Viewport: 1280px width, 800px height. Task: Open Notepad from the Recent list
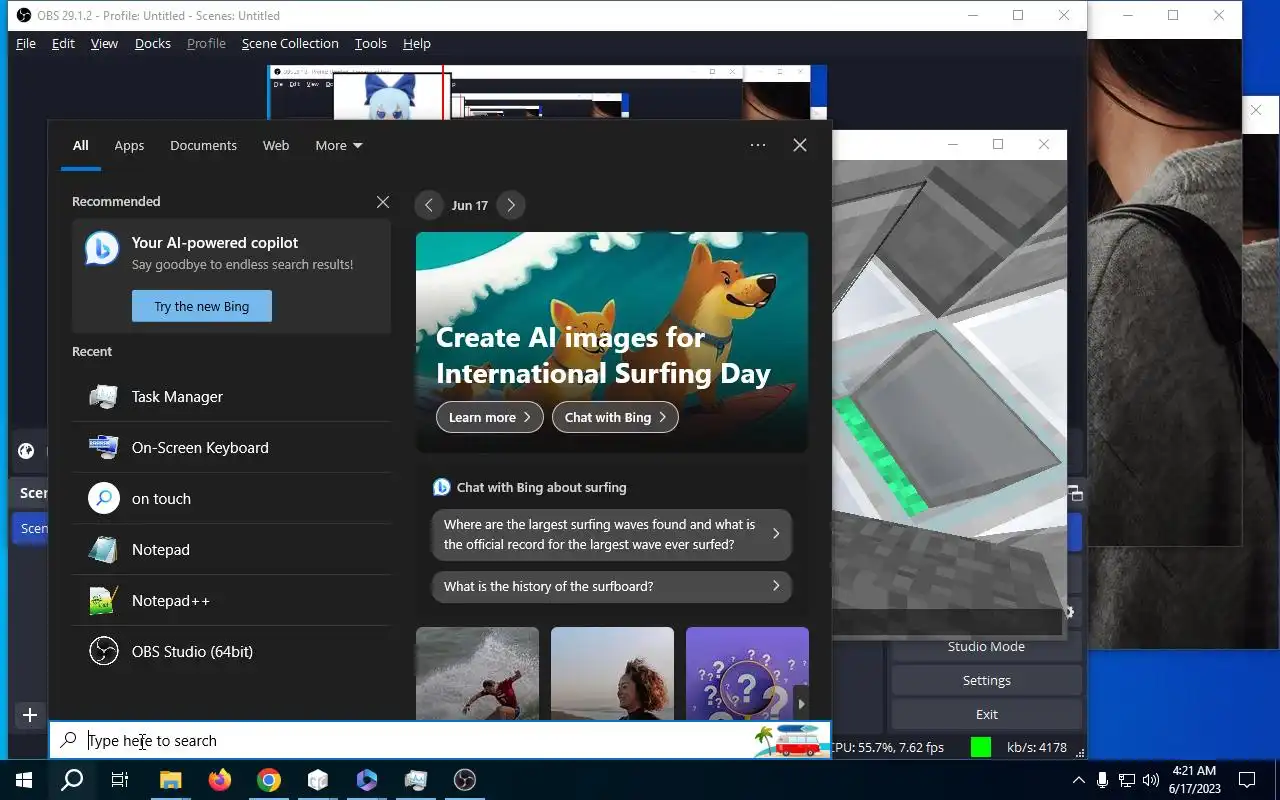(x=231, y=550)
